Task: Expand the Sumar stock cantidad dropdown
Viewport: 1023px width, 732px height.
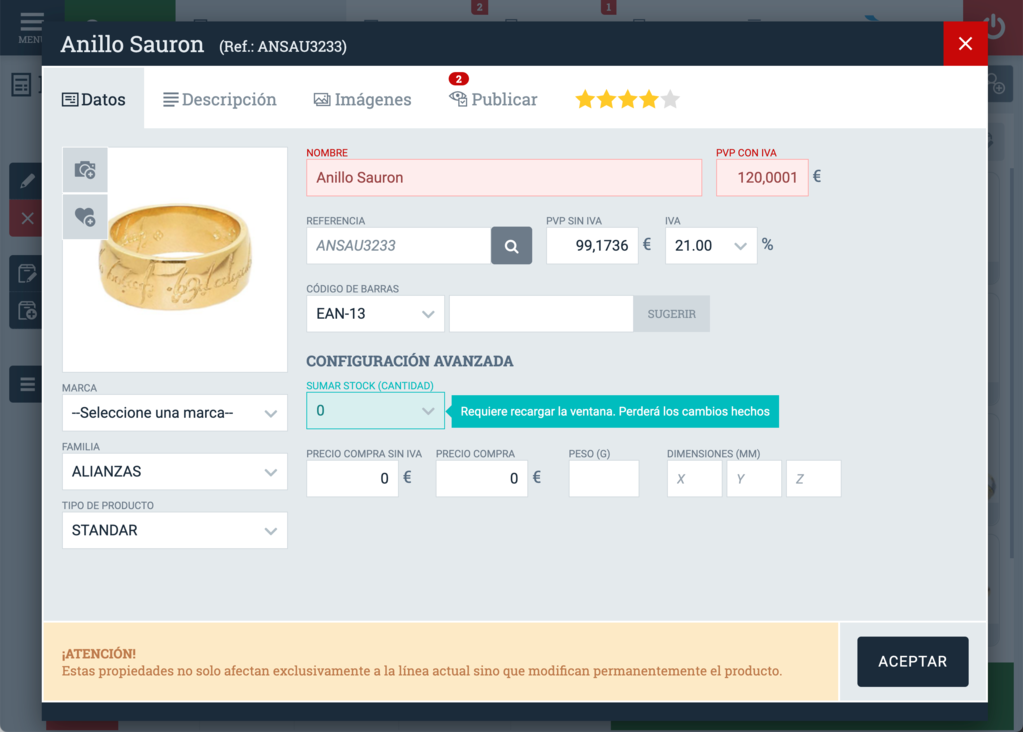Action: 375,410
